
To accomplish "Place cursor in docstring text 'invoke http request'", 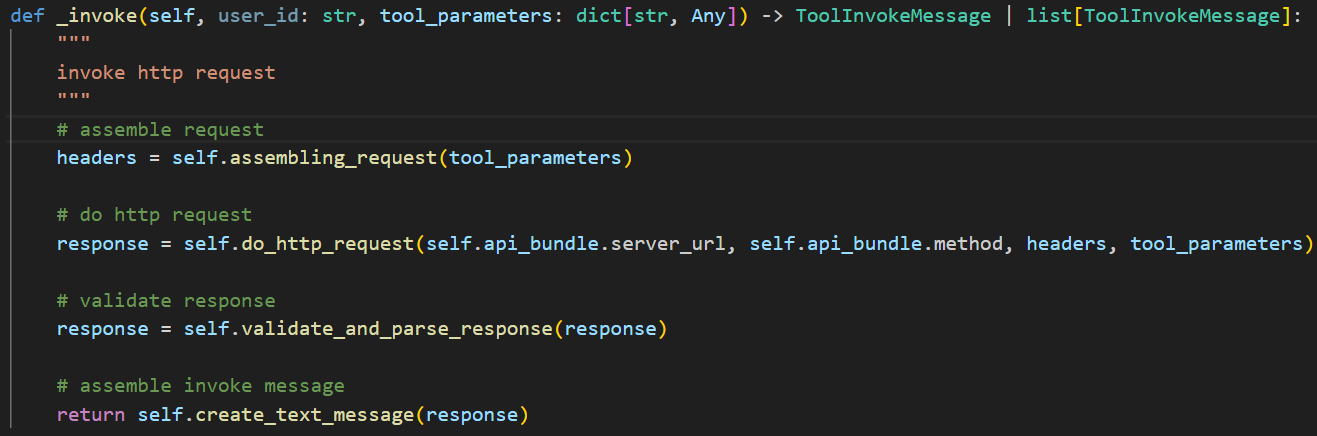I will click(x=165, y=72).
